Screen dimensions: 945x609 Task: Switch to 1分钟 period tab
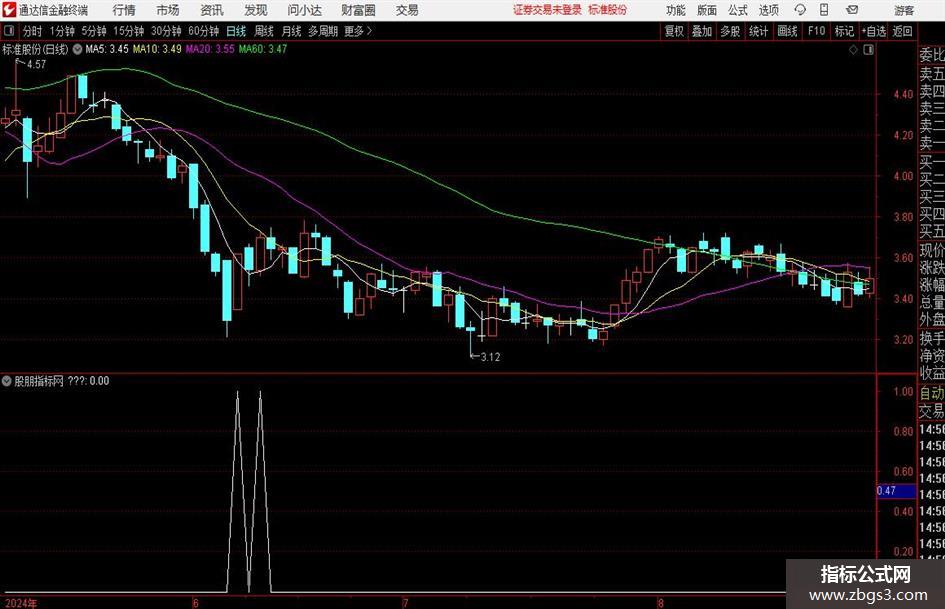[62, 31]
